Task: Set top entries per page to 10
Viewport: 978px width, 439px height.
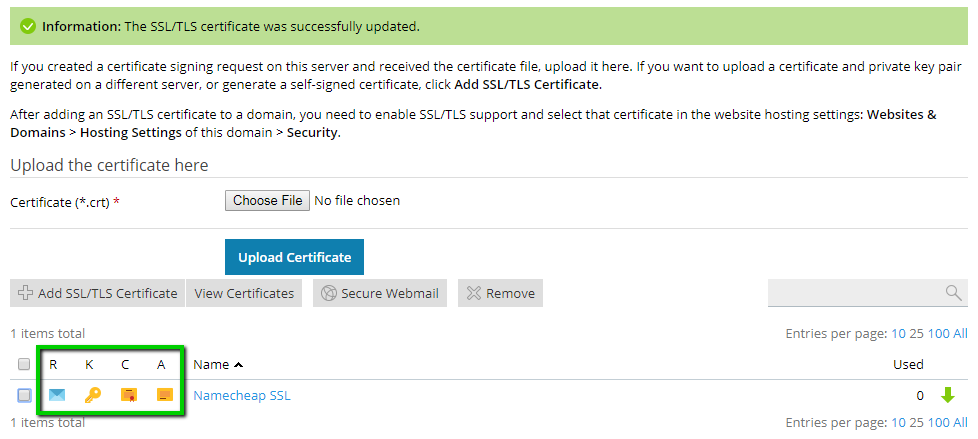Action: [x=898, y=333]
